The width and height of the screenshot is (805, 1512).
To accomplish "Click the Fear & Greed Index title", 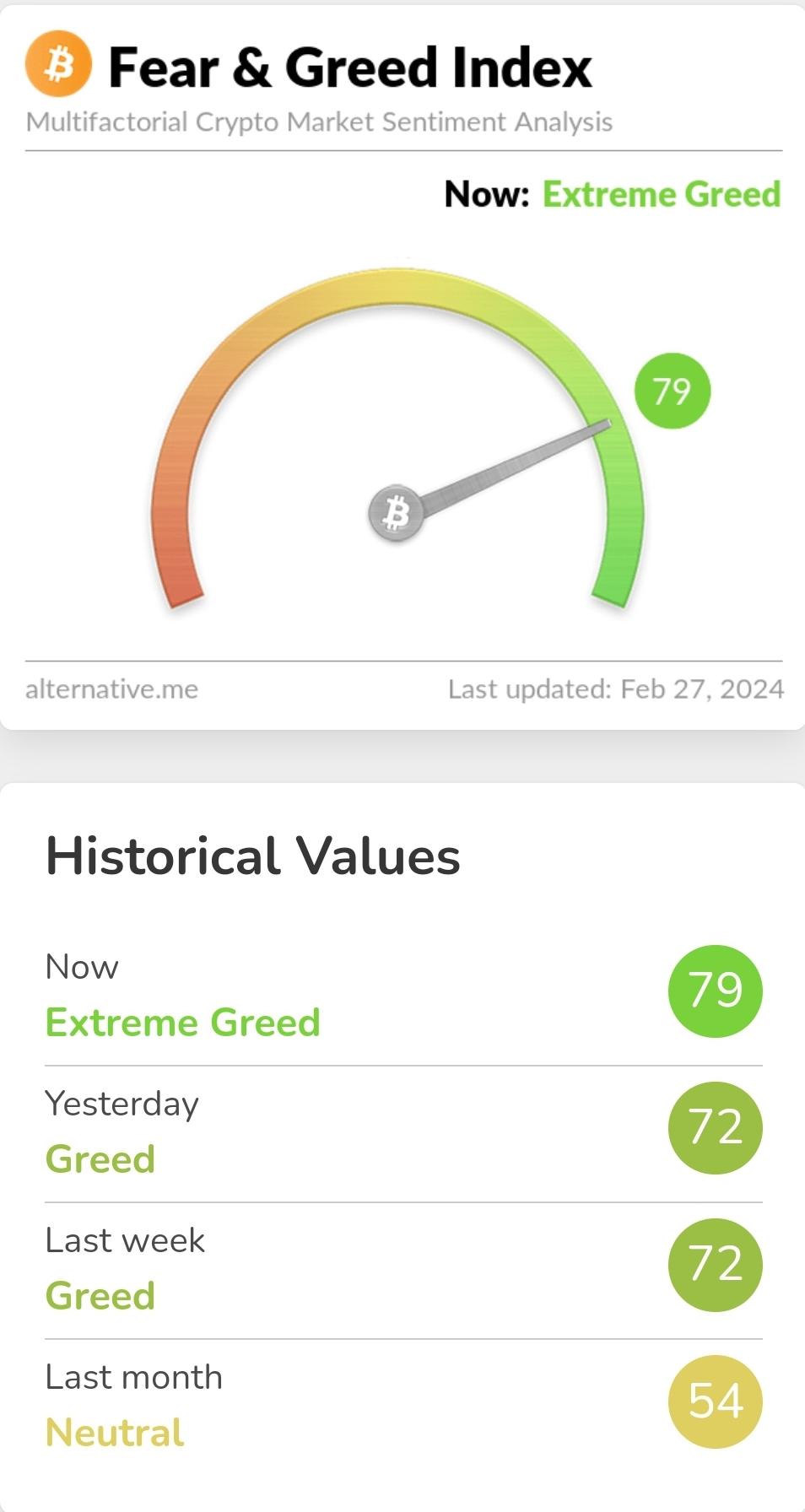I will point(350,67).
